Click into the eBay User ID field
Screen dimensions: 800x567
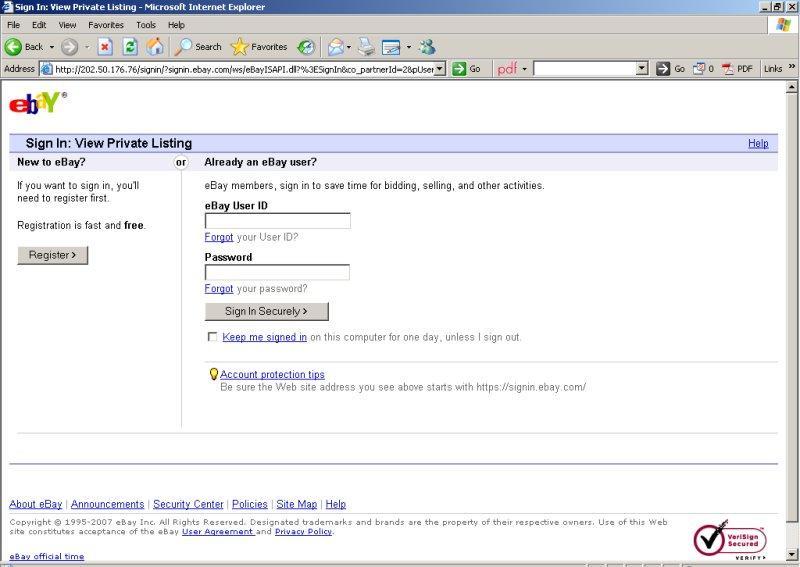click(278, 221)
